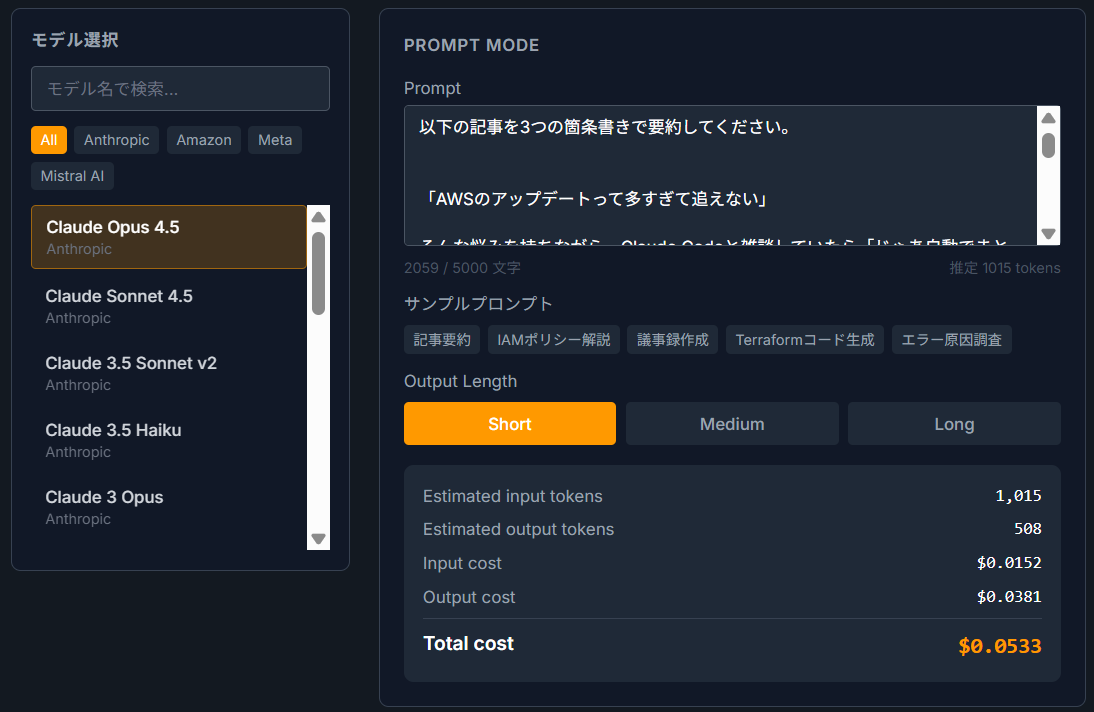The width and height of the screenshot is (1094, 712).
Task: Filter models by Mistral AI
Action: pyautogui.click(x=72, y=176)
